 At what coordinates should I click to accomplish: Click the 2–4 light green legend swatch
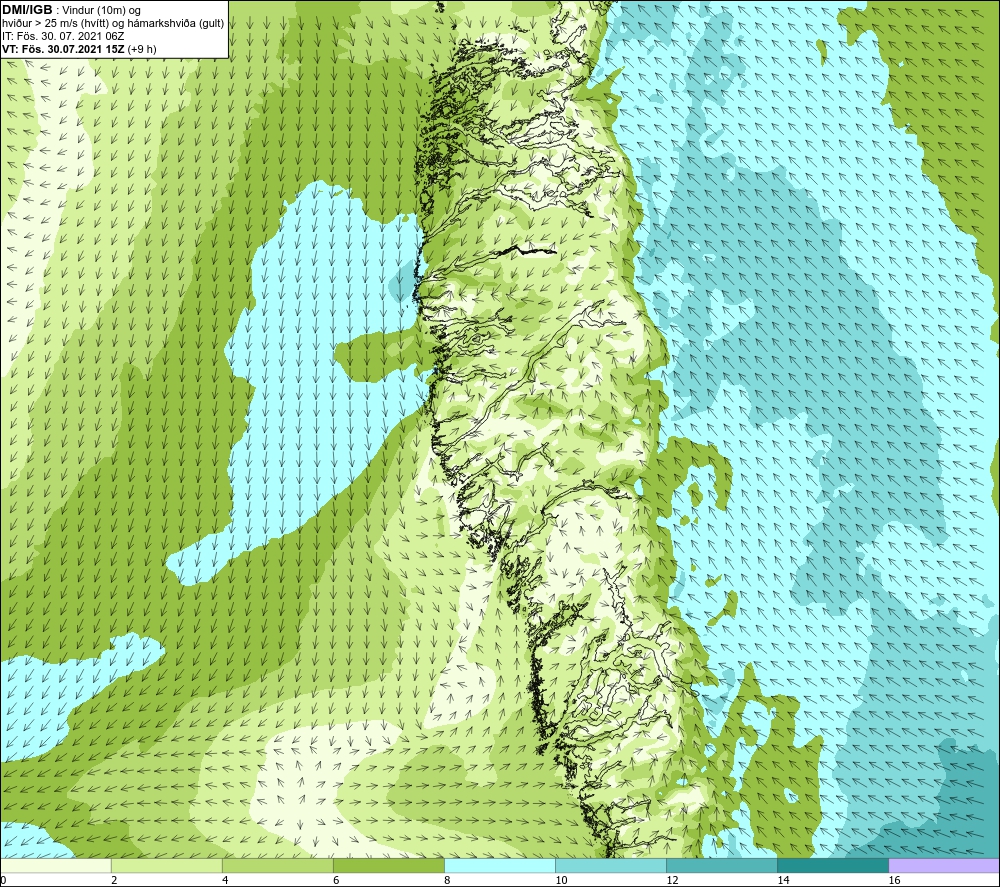[166, 865]
